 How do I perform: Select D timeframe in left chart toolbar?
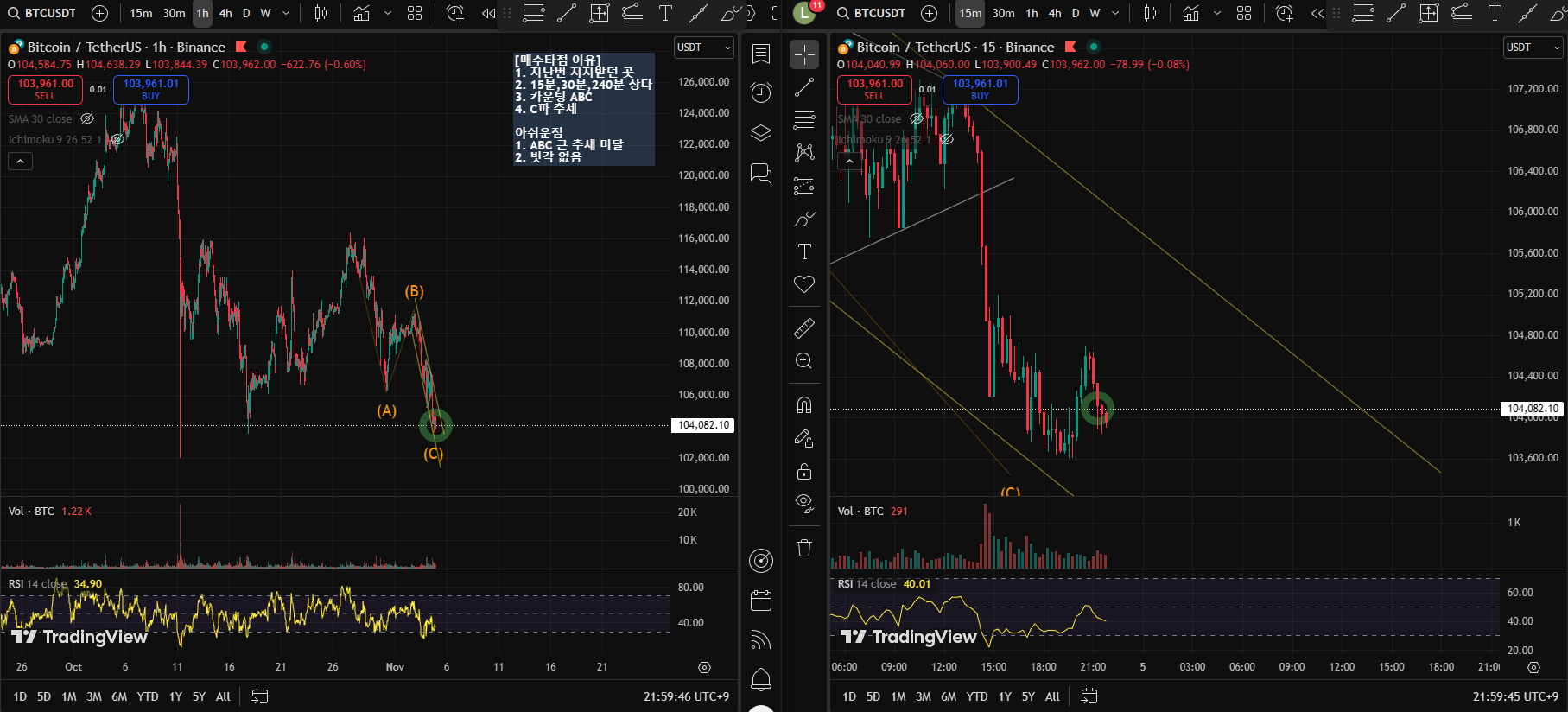click(x=246, y=13)
